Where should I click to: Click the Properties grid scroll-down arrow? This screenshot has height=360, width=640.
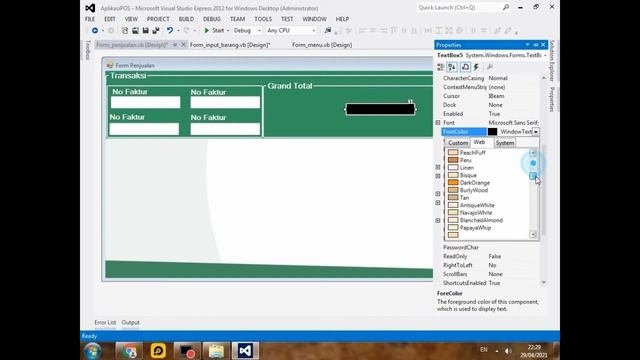pos(544,282)
